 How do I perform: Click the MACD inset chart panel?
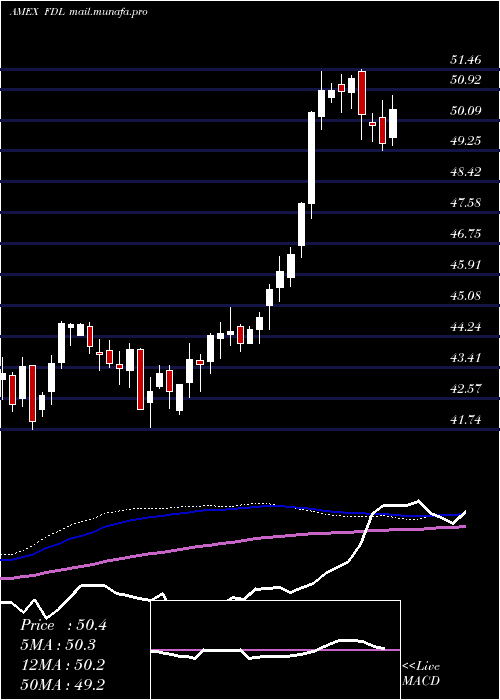[275, 650]
